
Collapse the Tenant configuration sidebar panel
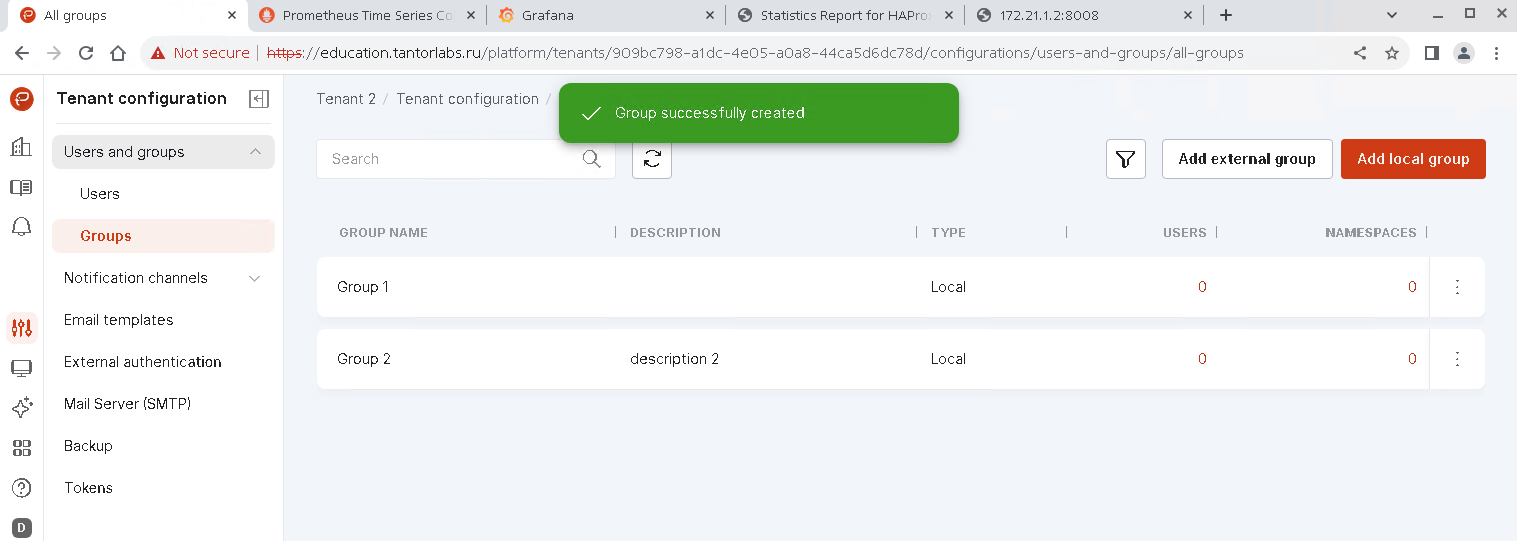pos(259,98)
